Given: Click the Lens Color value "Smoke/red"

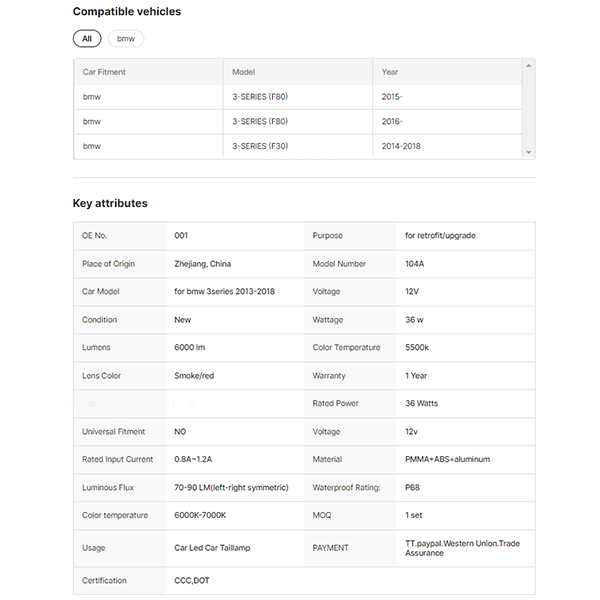Looking at the screenshot, I should [196, 376].
